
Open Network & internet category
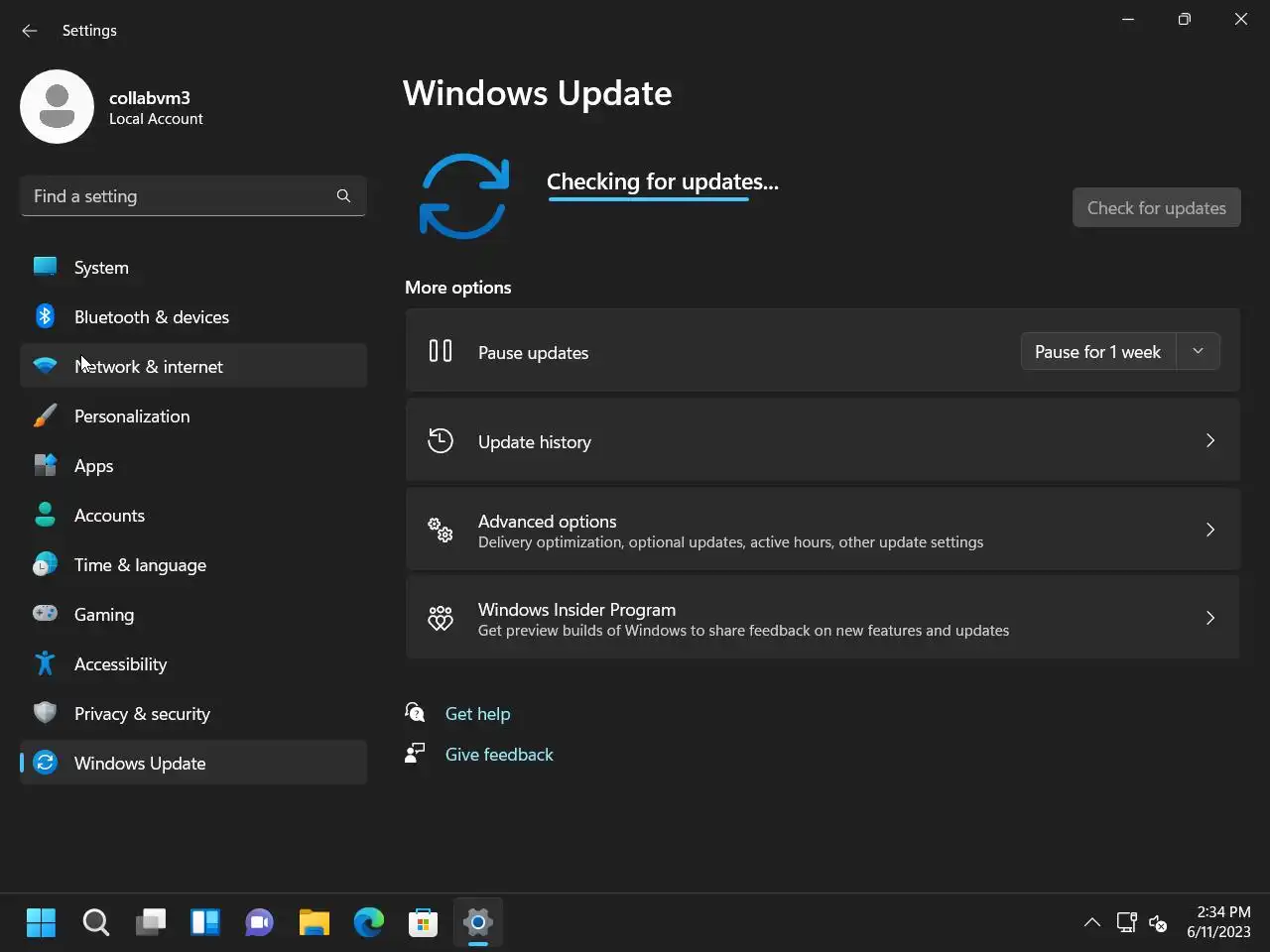[193, 366]
